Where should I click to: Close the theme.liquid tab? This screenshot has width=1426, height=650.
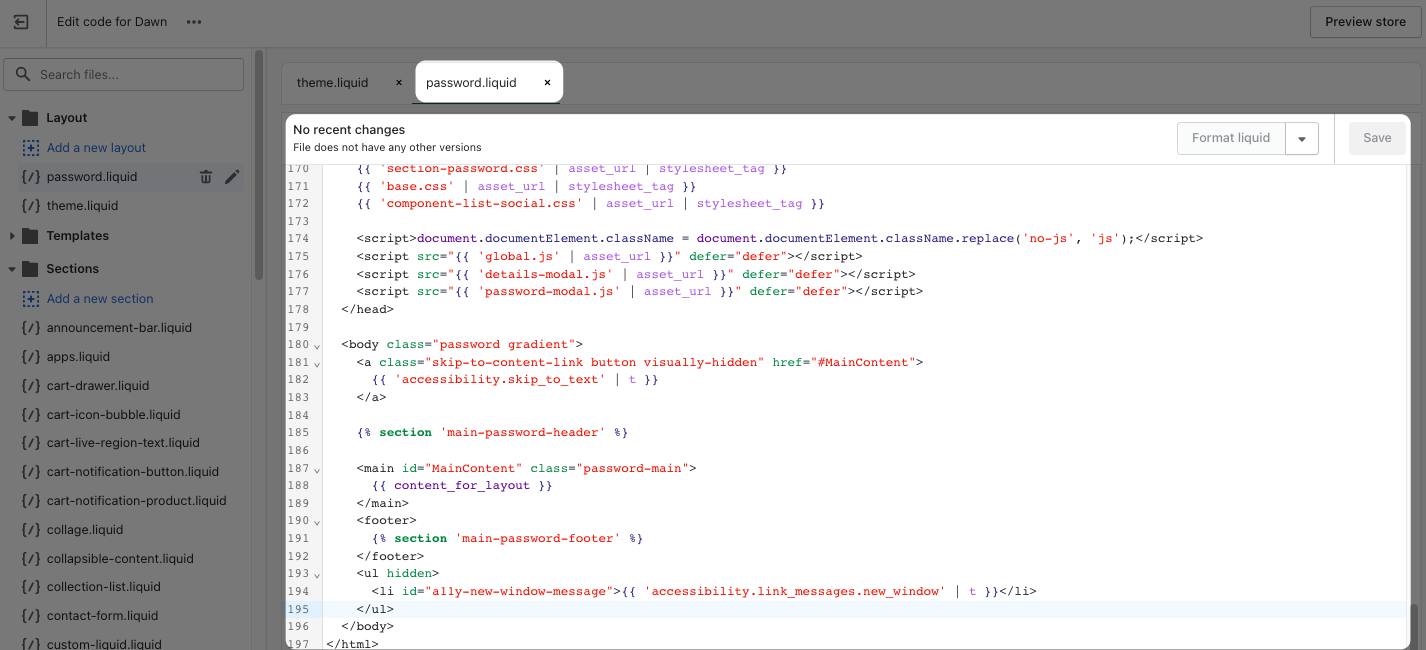click(398, 83)
